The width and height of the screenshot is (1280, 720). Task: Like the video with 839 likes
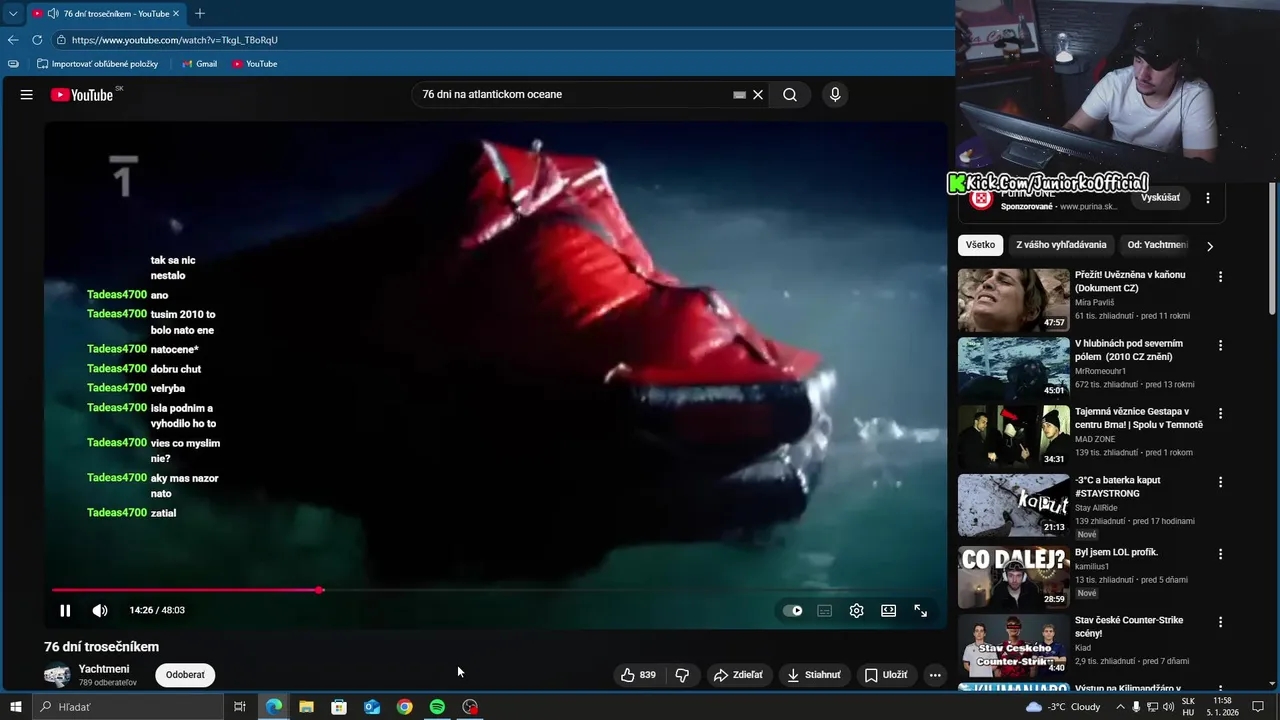637,675
